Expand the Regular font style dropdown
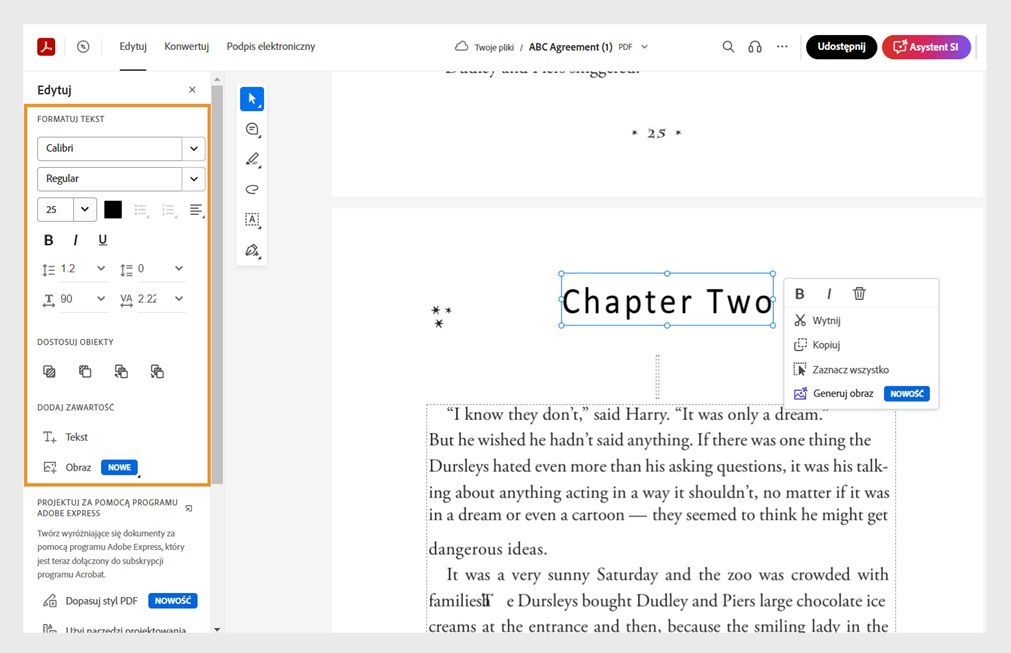 coord(193,179)
